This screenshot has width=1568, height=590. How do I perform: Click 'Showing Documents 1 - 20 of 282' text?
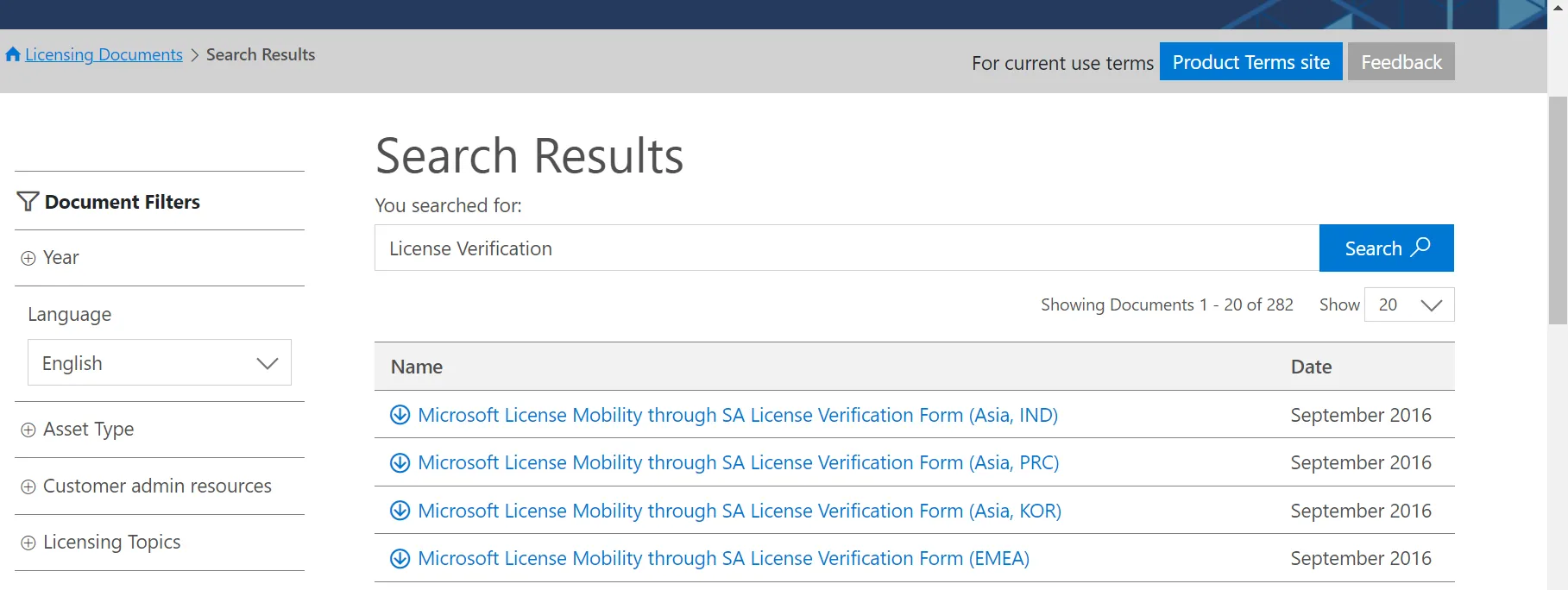click(x=1167, y=304)
